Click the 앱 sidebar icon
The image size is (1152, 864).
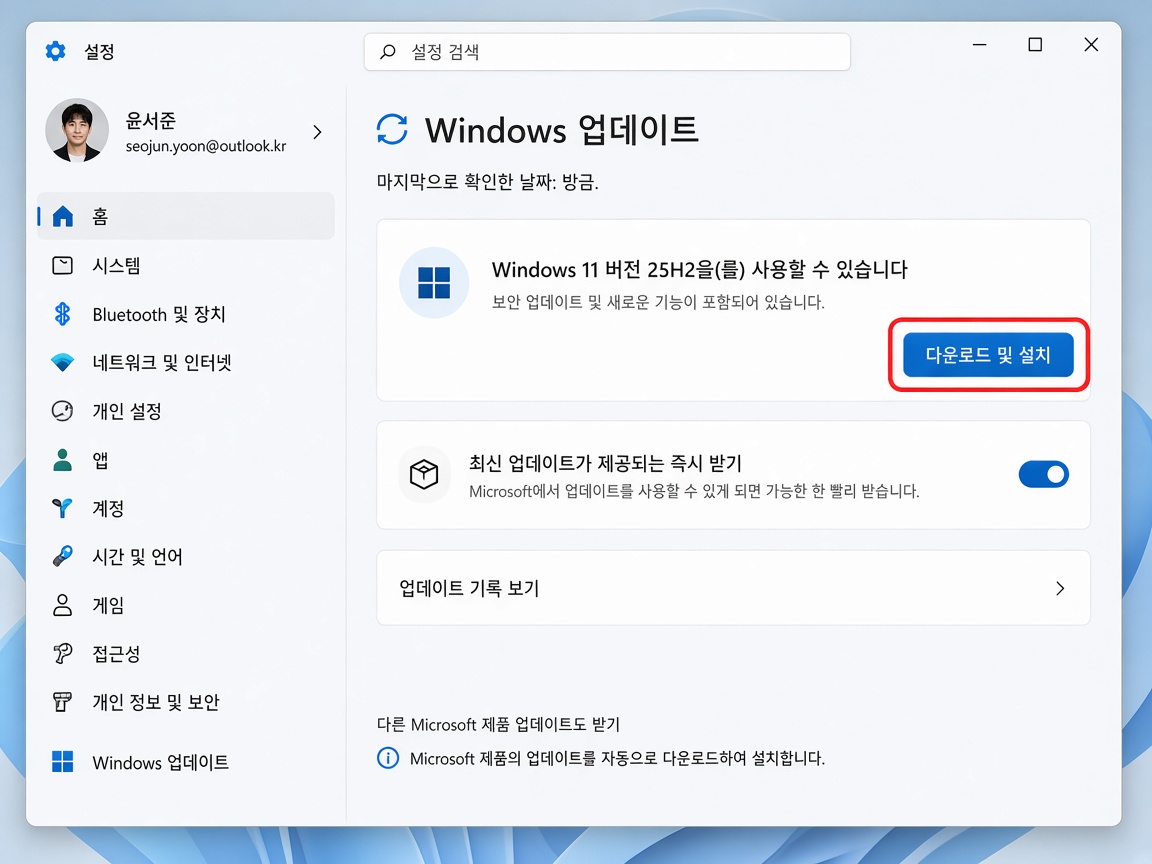click(x=62, y=460)
